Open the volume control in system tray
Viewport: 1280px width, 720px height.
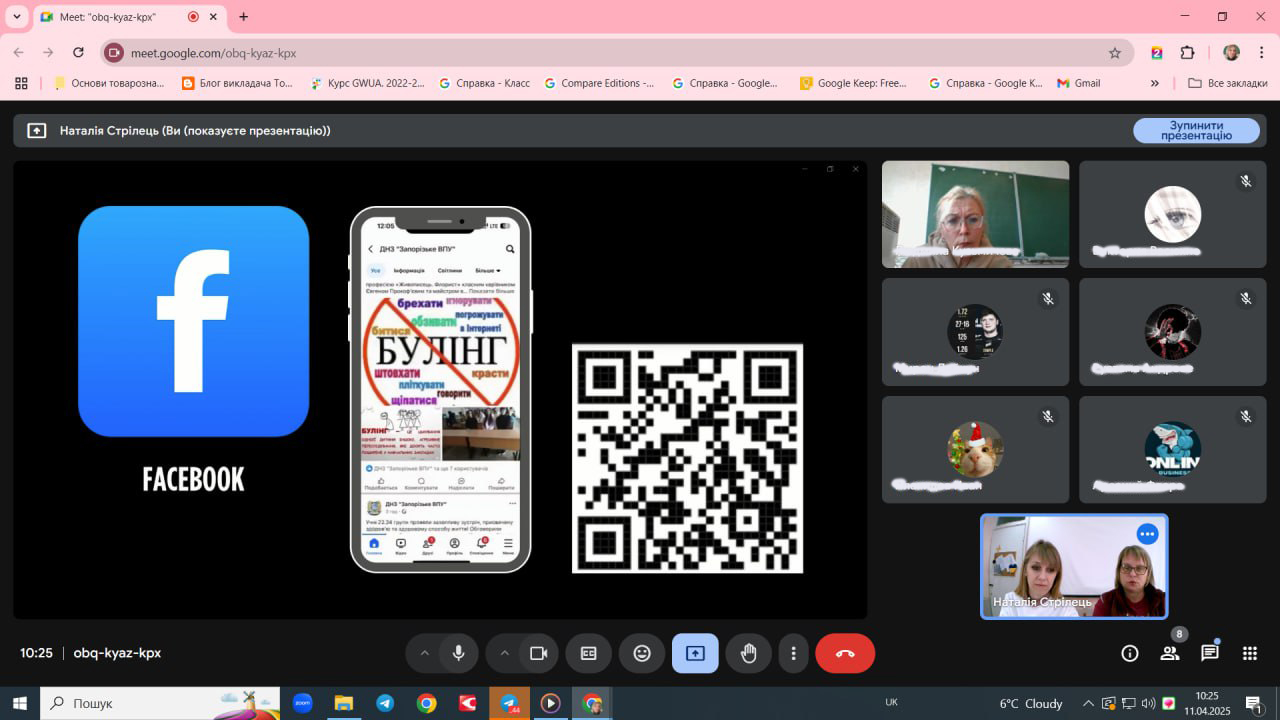(1148, 703)
